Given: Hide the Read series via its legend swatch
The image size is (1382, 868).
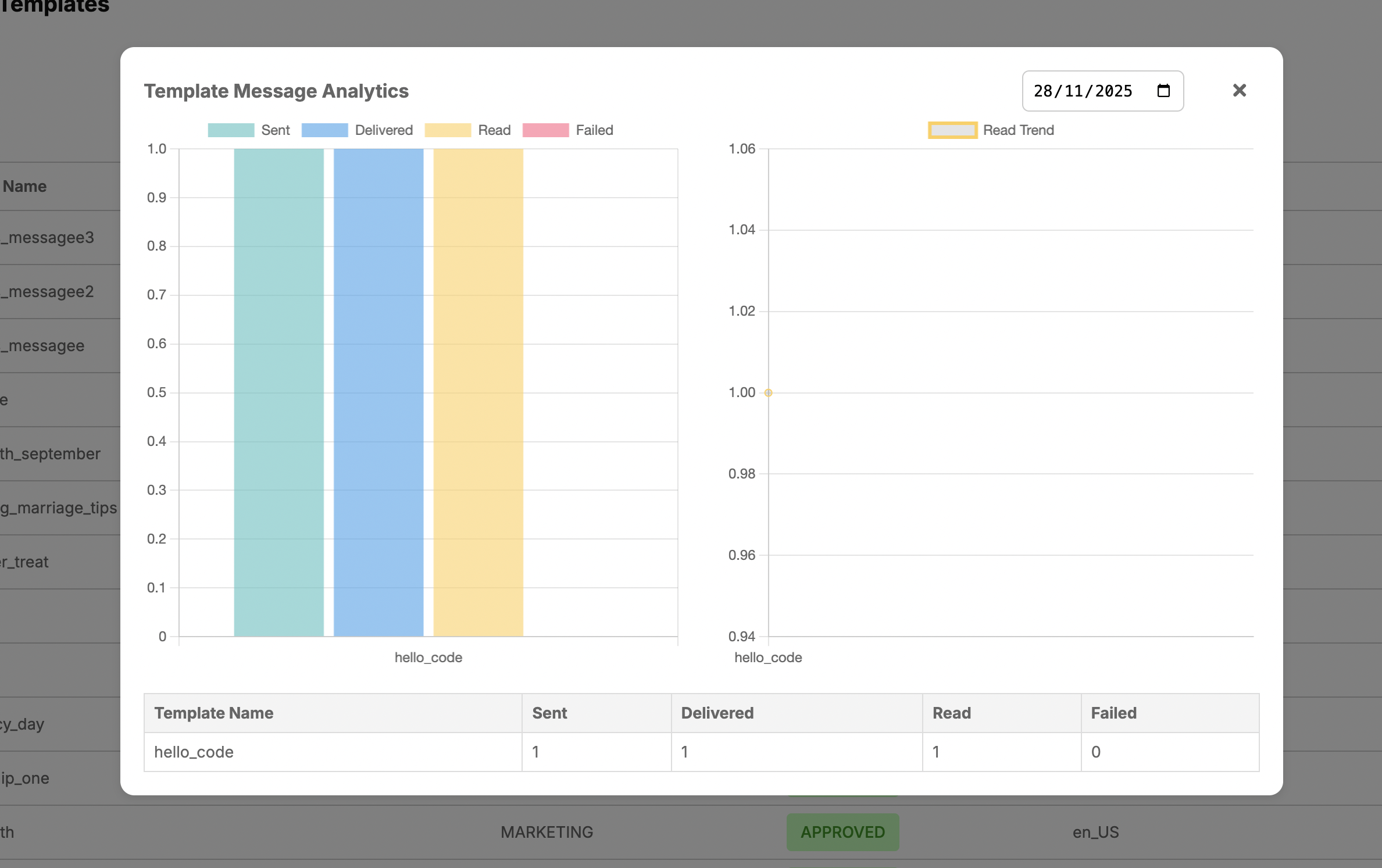Looking at the screenshot, I should (x=448, y=130).
